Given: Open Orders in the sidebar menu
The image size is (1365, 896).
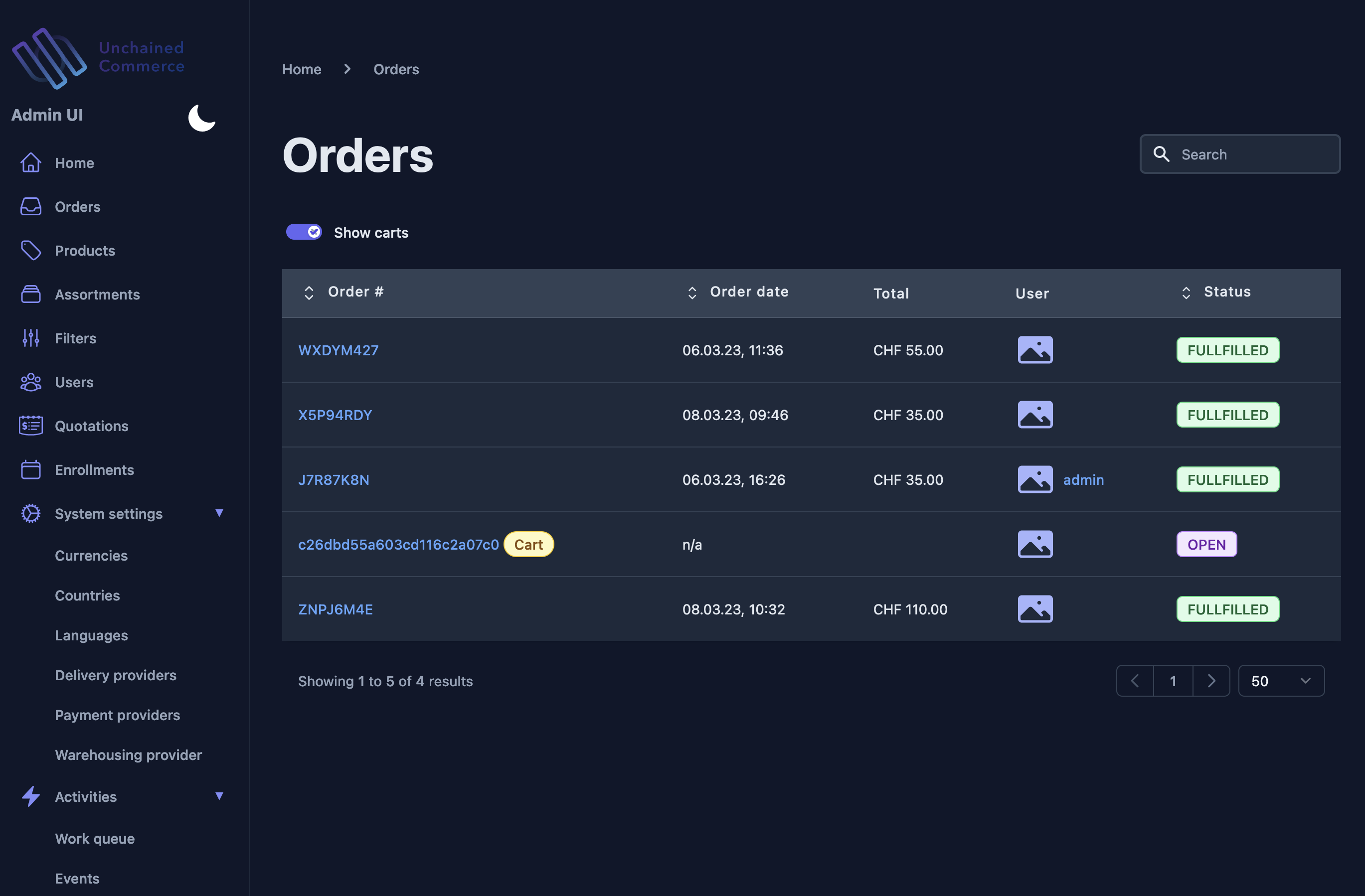Looking at the screenshot, I should click(x=77, y=206).
